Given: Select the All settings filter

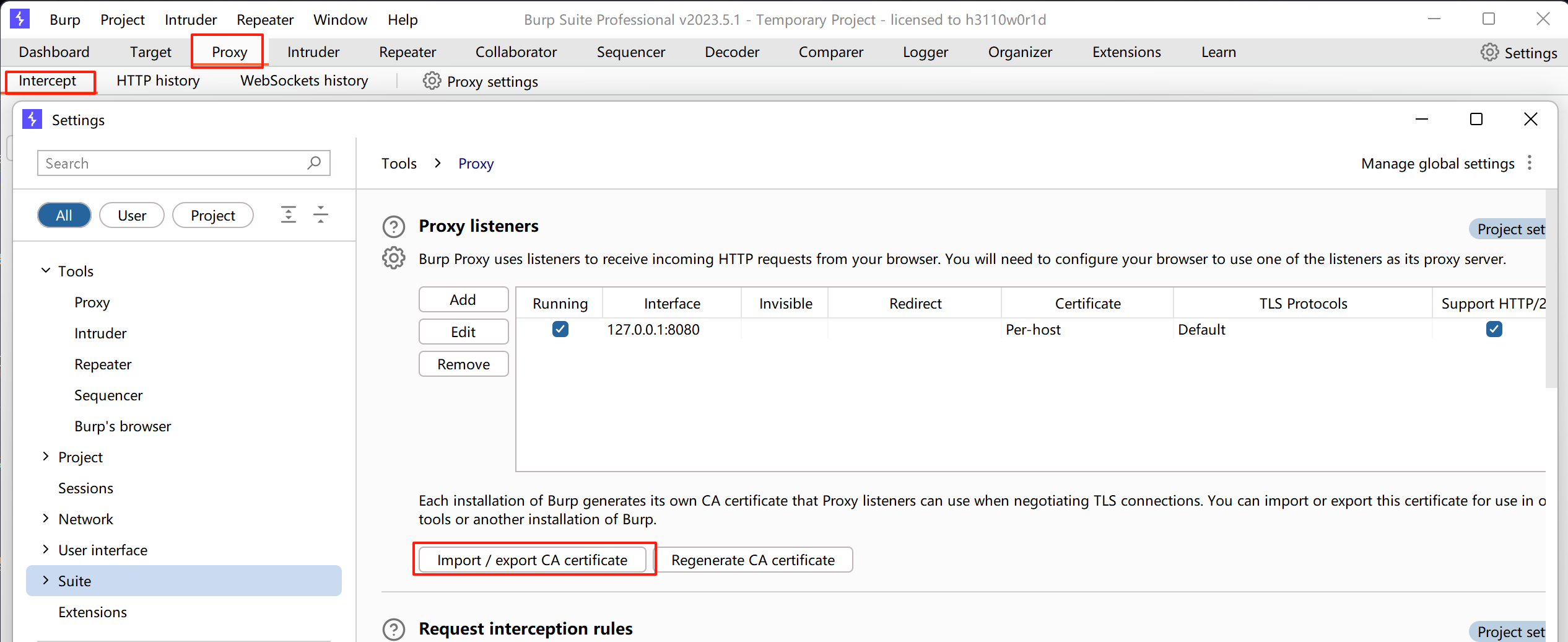Looking at the screenshot, I should pos(64,215).
